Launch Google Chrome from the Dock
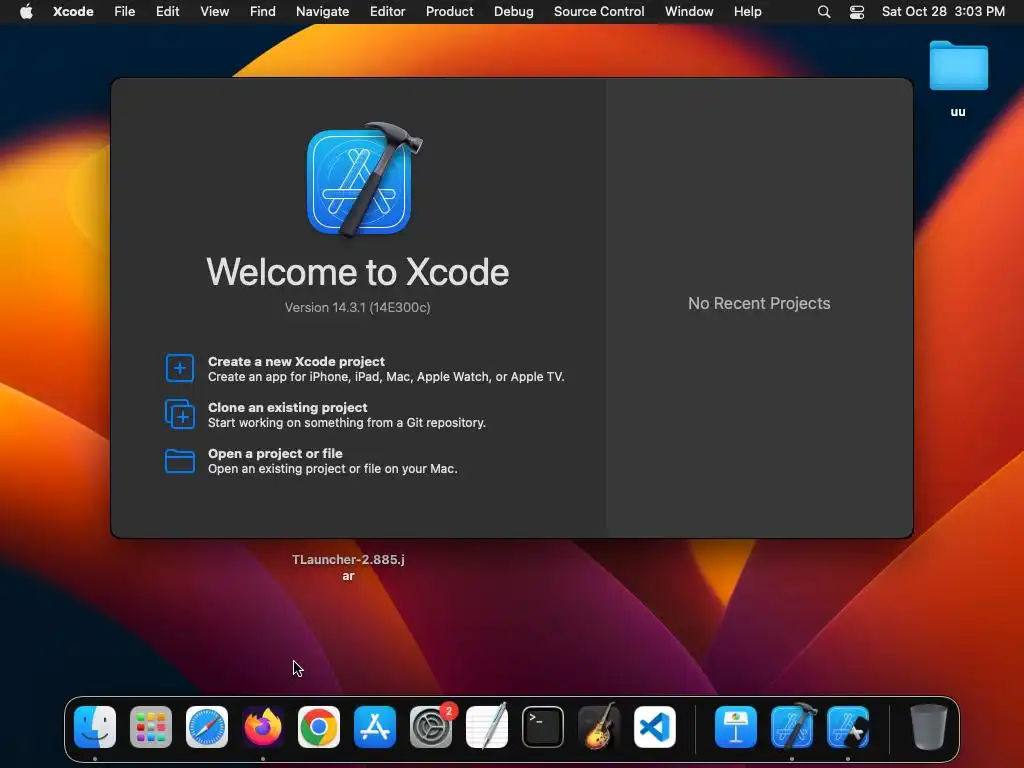1024x768 pixels. point(319,727)
